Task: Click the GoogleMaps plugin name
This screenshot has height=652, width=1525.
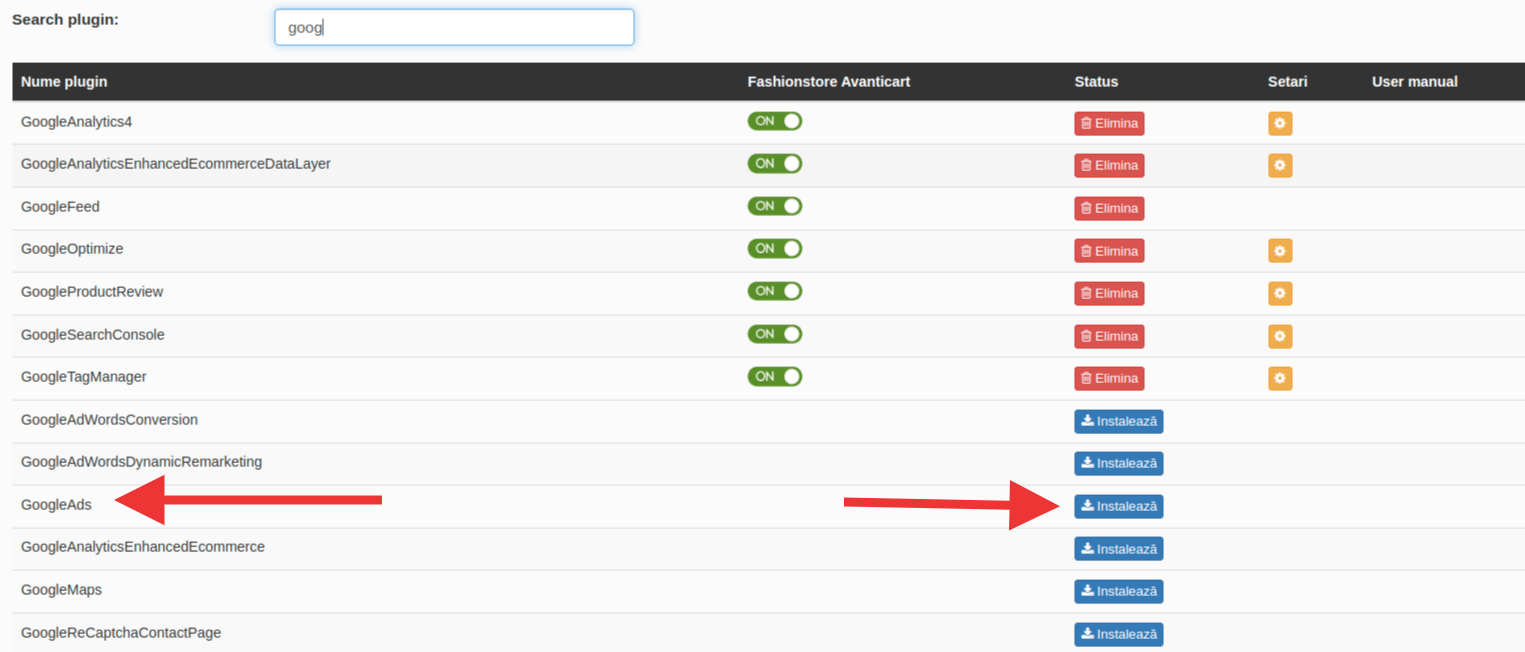Action: (x=61, y=590)
